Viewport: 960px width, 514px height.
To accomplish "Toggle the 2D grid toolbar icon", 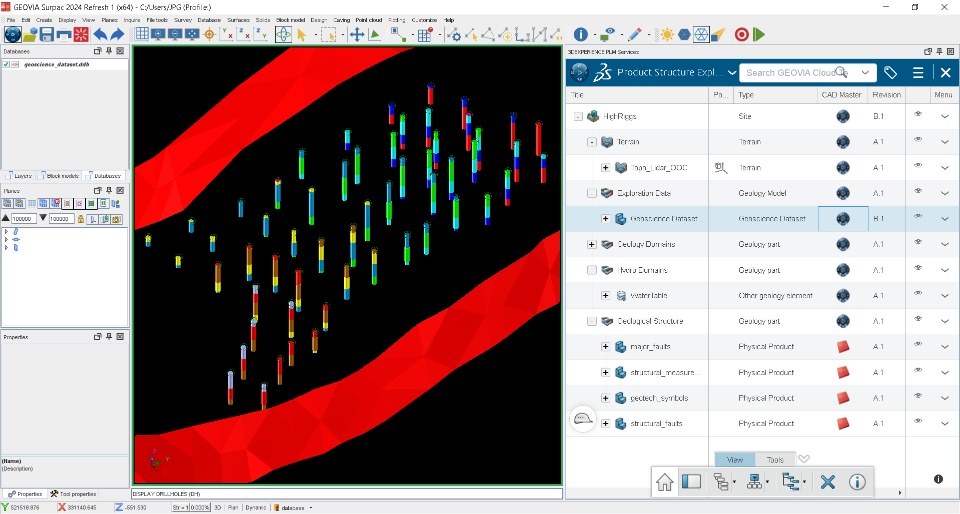I will (142, 34).
